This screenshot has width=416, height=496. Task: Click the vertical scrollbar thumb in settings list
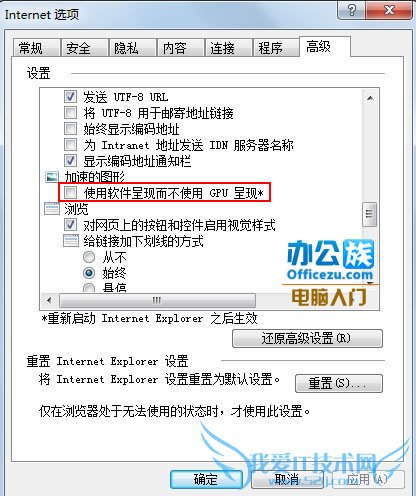tap(369, 214)
